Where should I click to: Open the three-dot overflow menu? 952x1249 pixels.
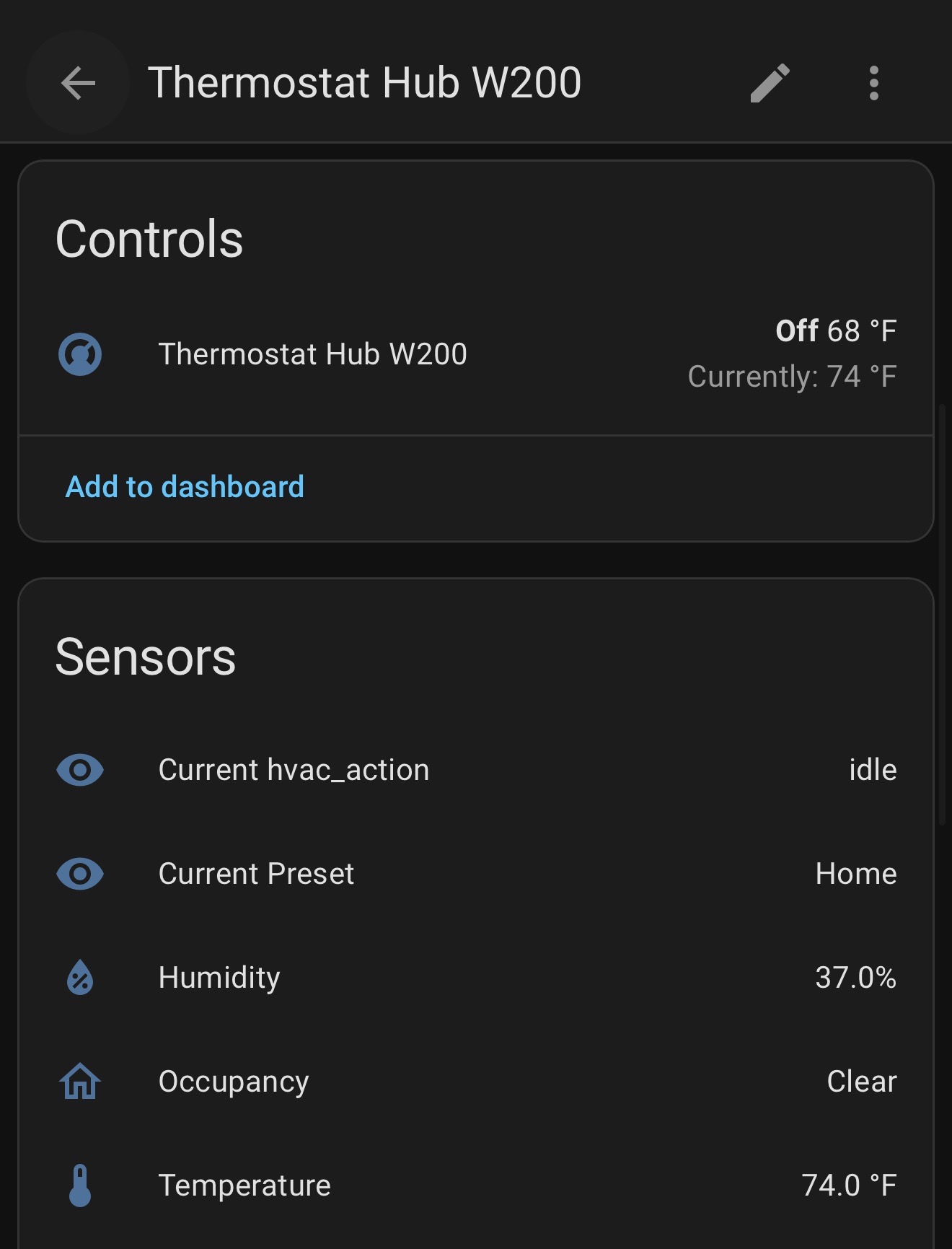pos(873,83)
